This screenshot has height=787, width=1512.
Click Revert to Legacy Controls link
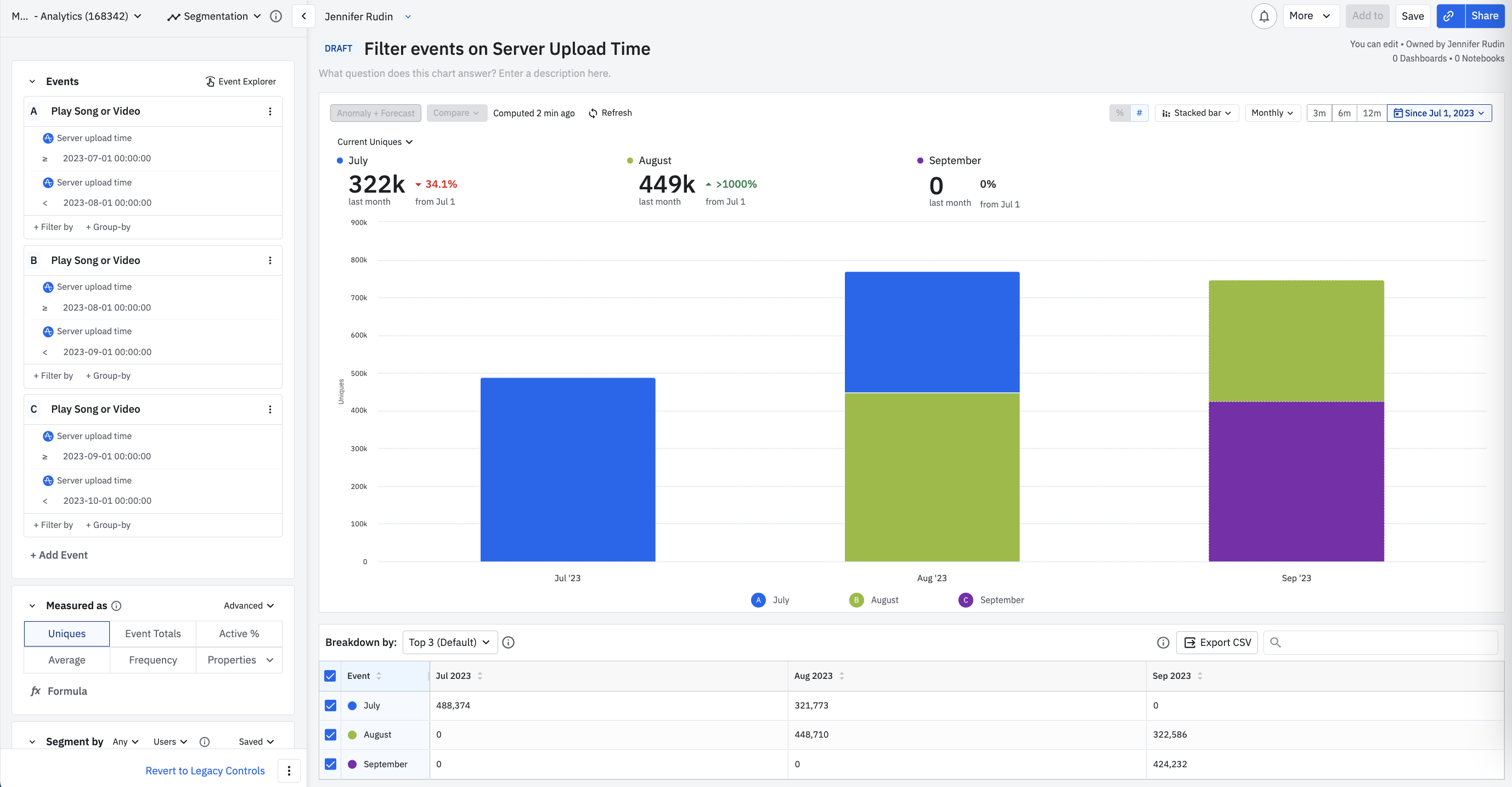205,771
